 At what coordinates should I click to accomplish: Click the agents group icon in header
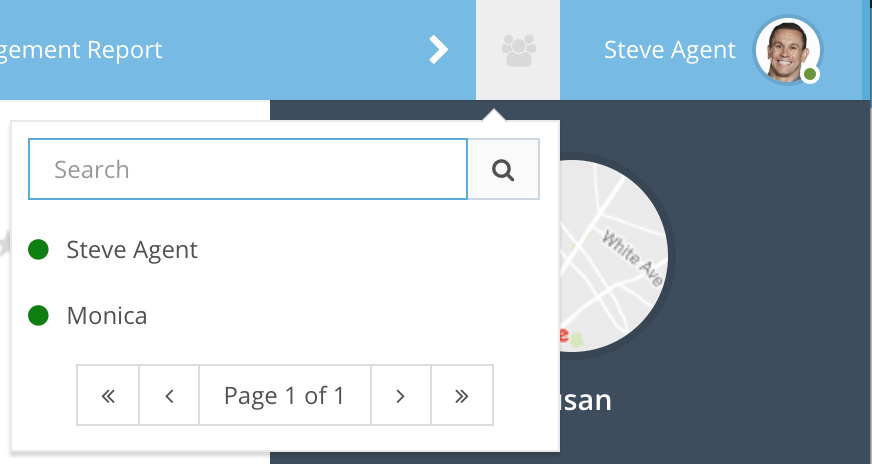(518, 50)
